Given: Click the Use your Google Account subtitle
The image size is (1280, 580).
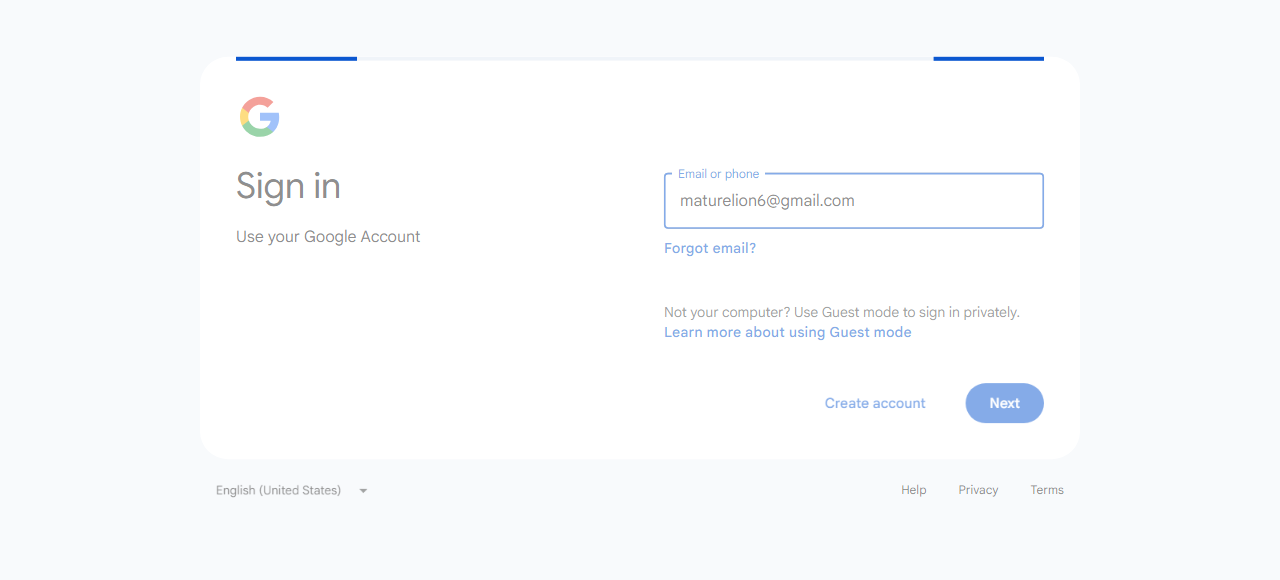Looking at the screenshot, I should (328, 237).
